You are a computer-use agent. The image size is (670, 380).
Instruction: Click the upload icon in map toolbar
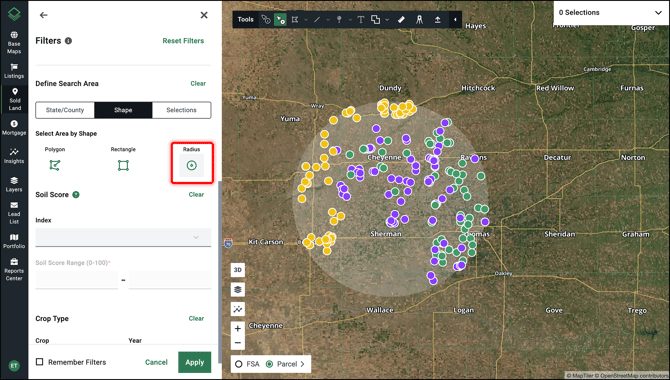pos(438,20)
